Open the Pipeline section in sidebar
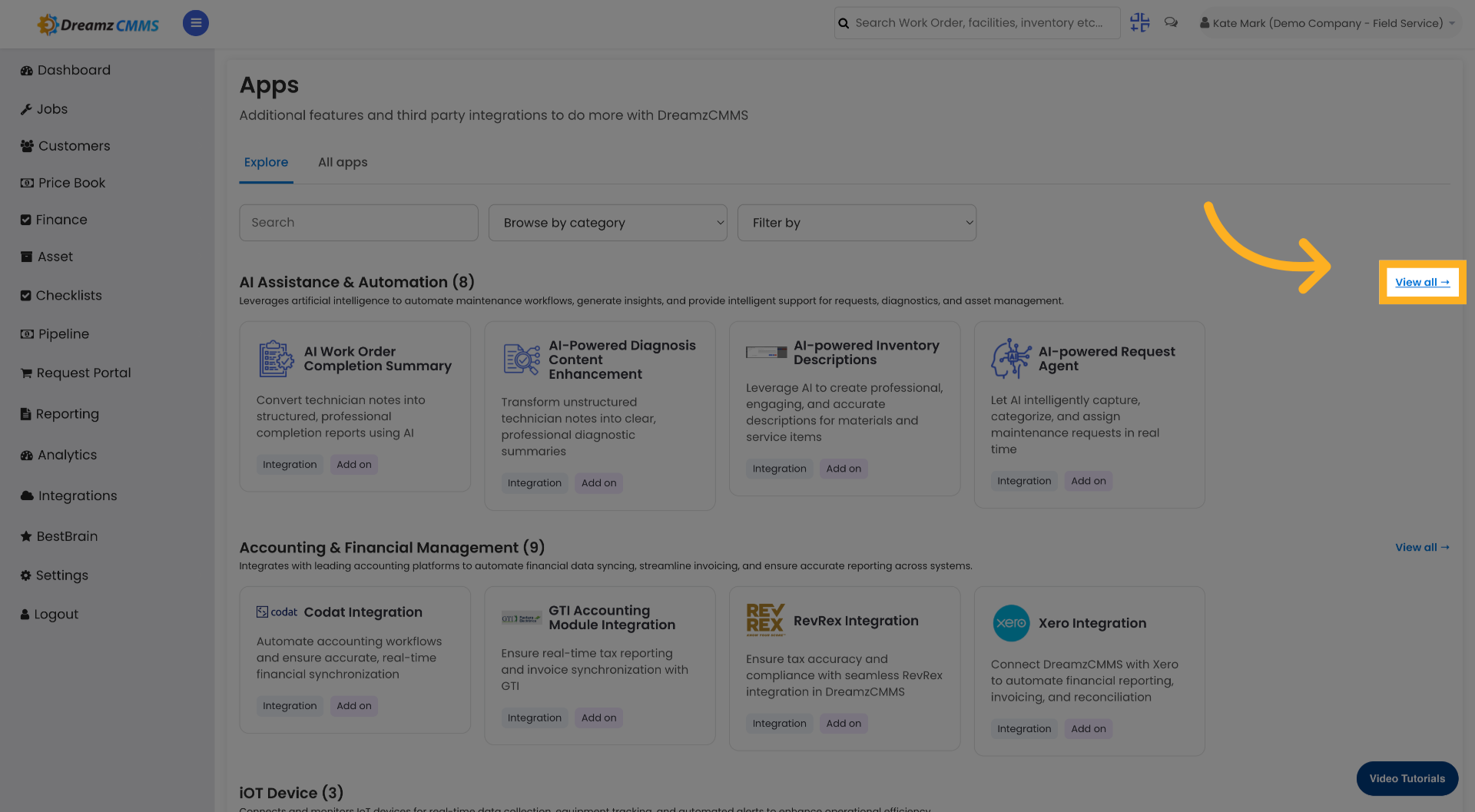 pos(63,333)
